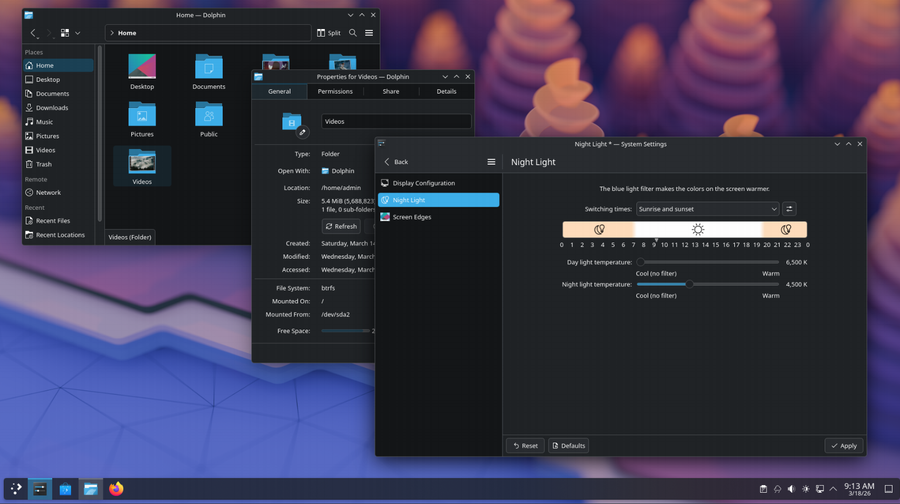Select Screen Edges in settings sidebar
The width and height of the screenshot is (900, 504).
click(x=439, y=217)
